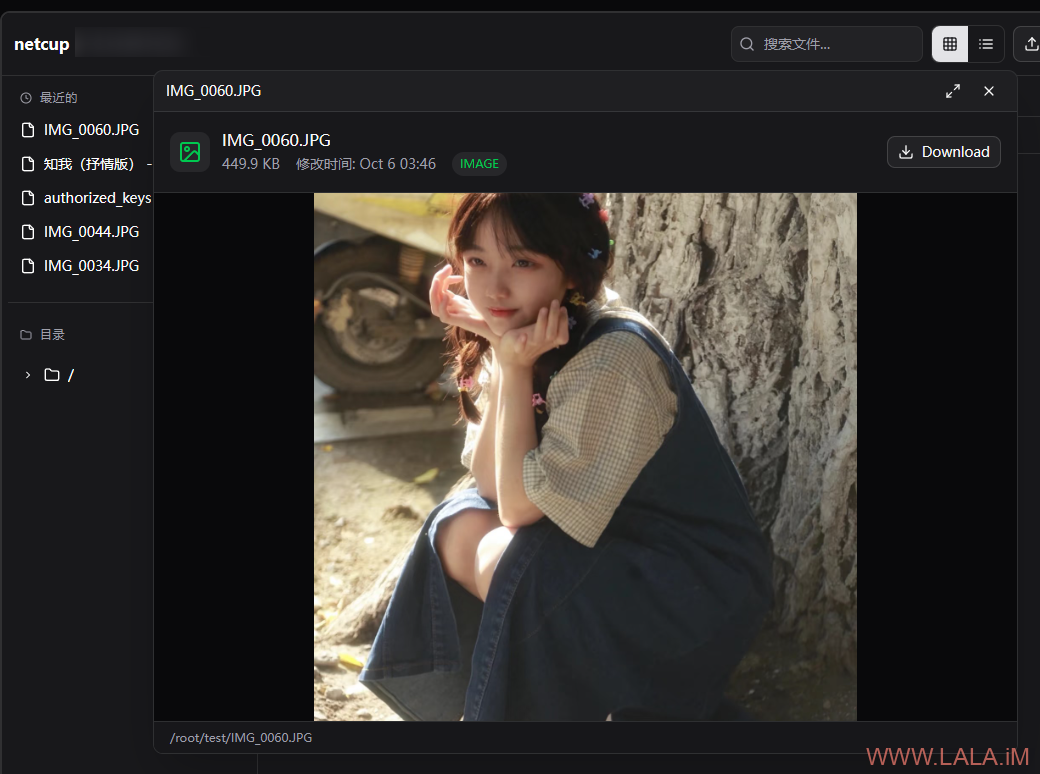Switch to grid view layout

tap(950, 44)
